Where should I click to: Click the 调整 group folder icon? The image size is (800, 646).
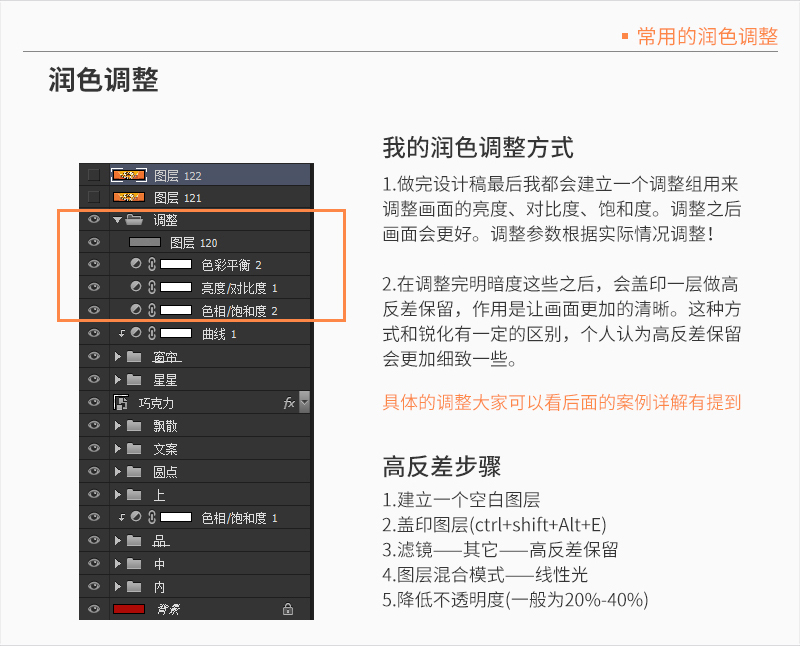click(134, 219)
